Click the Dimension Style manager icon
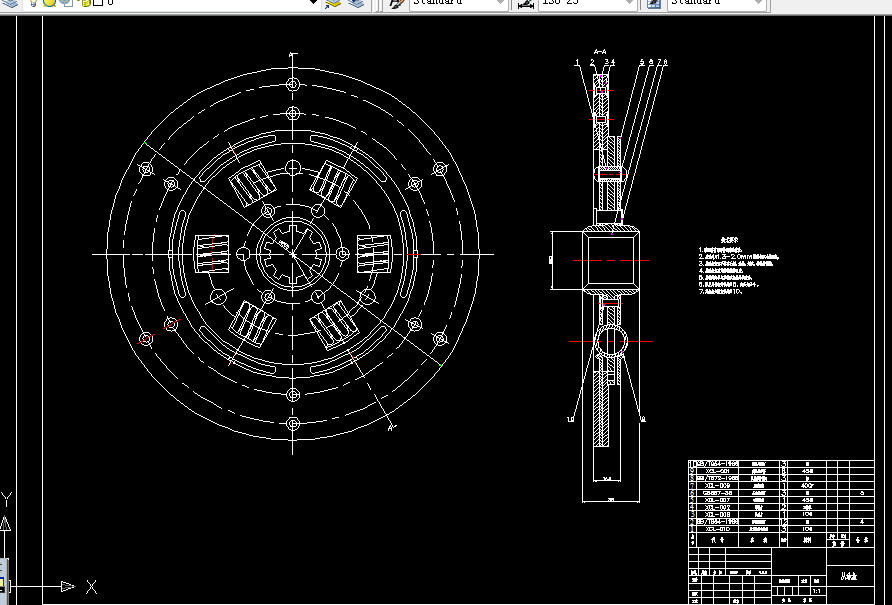This screenshot has height=605, width=892. (x=526, y=3)
